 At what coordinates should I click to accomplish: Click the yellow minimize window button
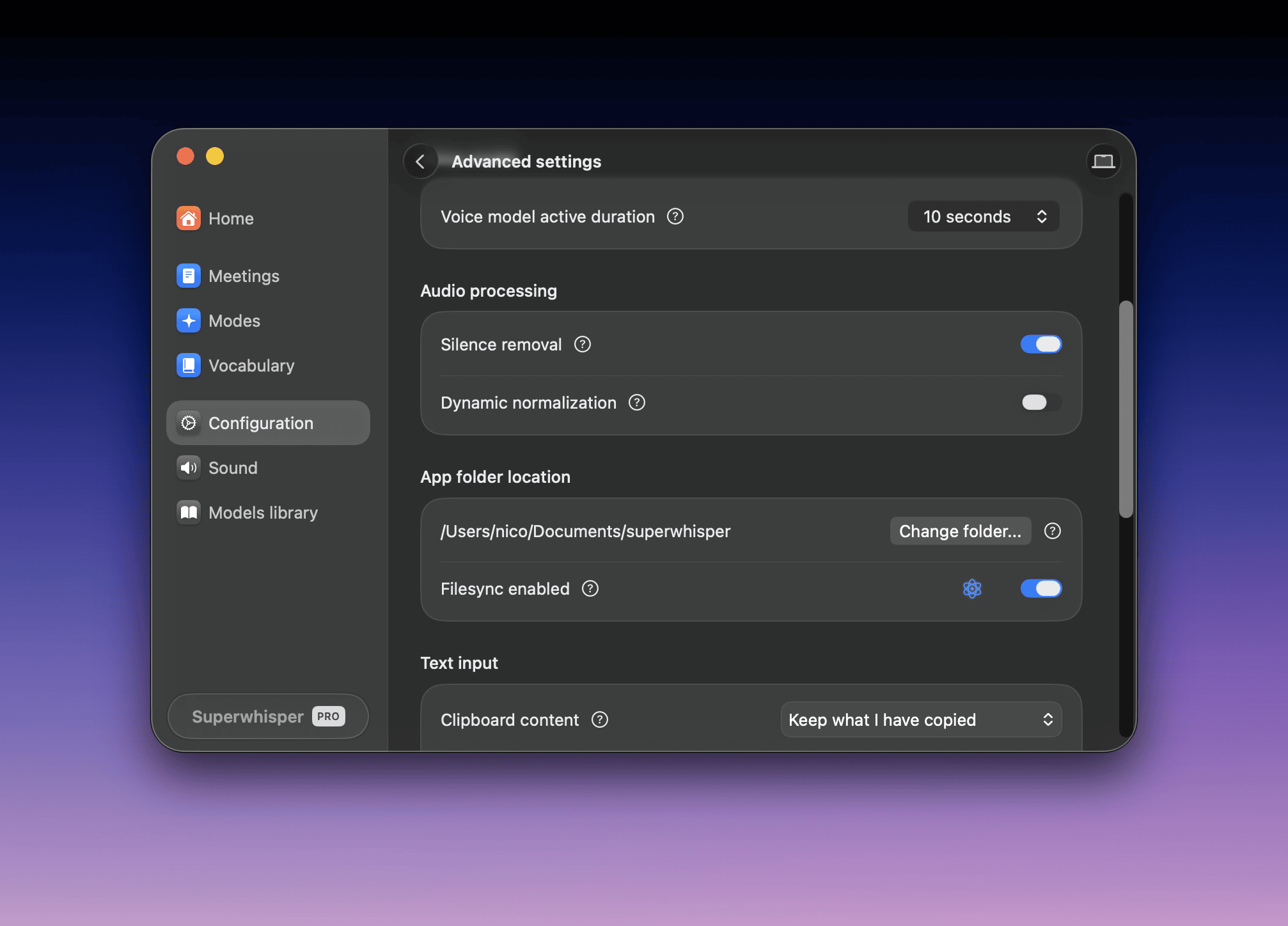pyautogui.click(x=215, y=156)
